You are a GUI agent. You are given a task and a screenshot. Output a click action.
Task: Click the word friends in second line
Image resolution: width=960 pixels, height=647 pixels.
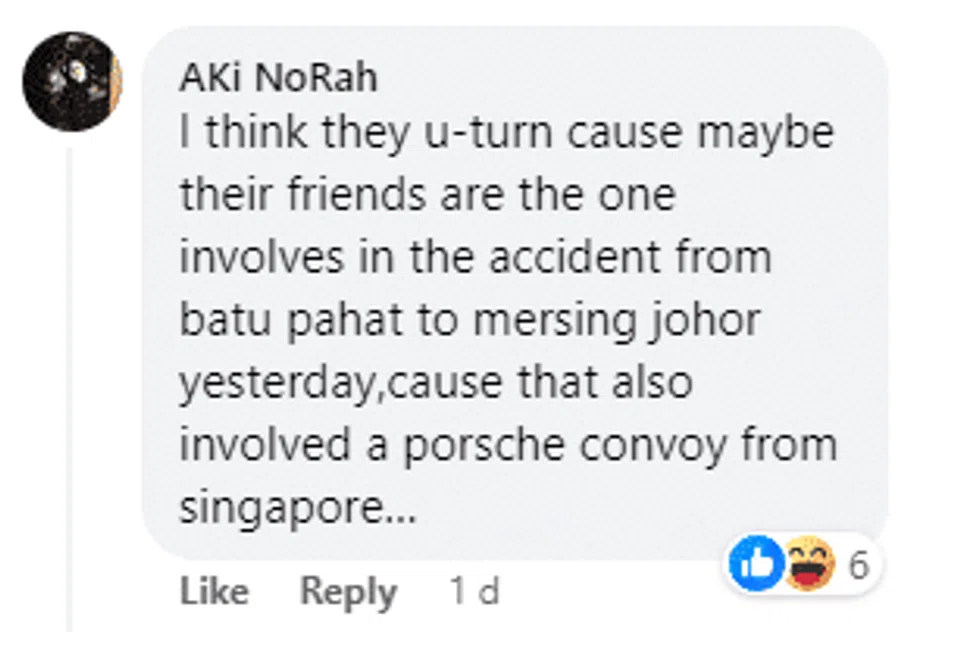[x=356, y=195]
